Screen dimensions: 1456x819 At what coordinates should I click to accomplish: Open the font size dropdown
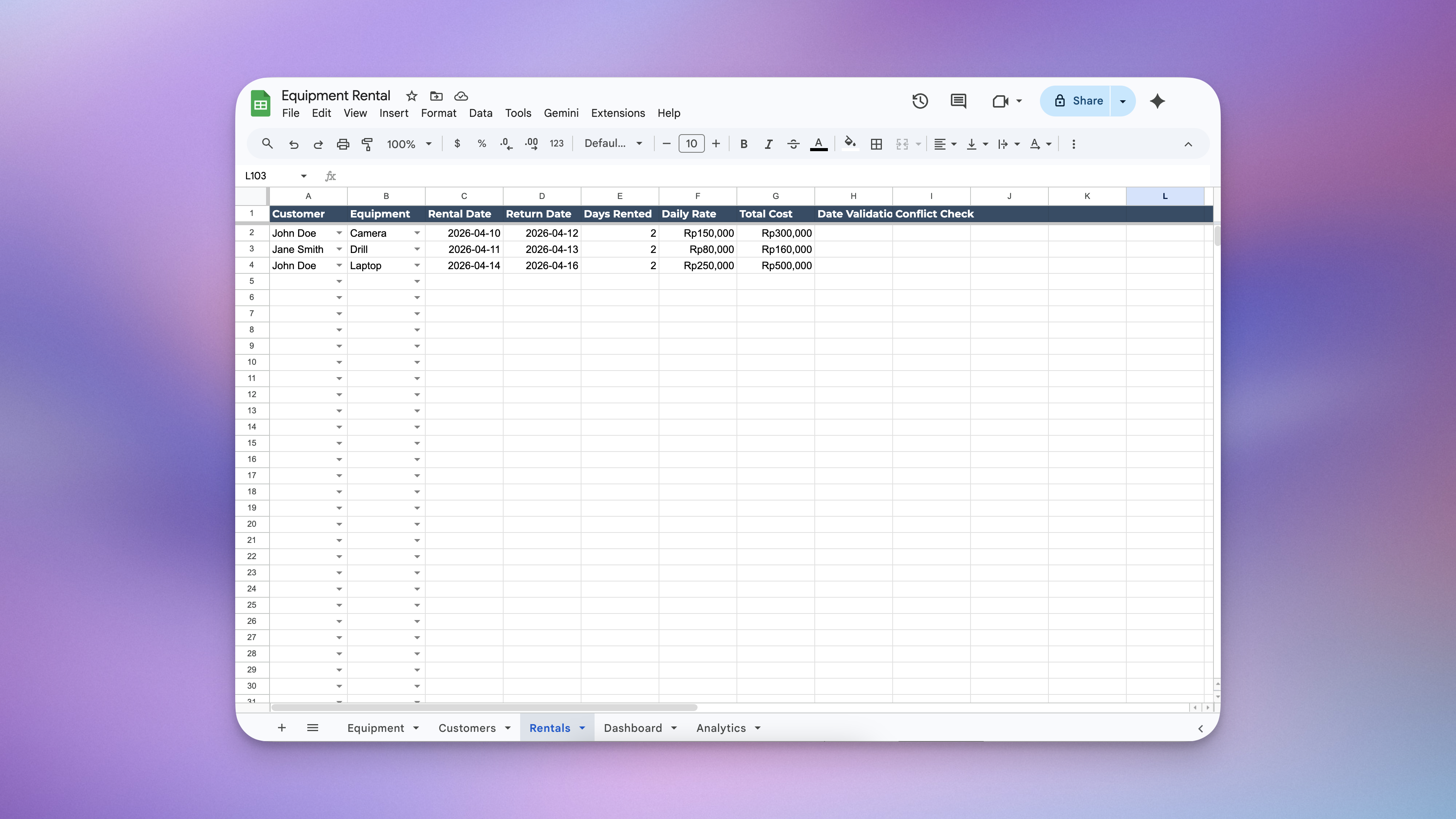(691, 144)
